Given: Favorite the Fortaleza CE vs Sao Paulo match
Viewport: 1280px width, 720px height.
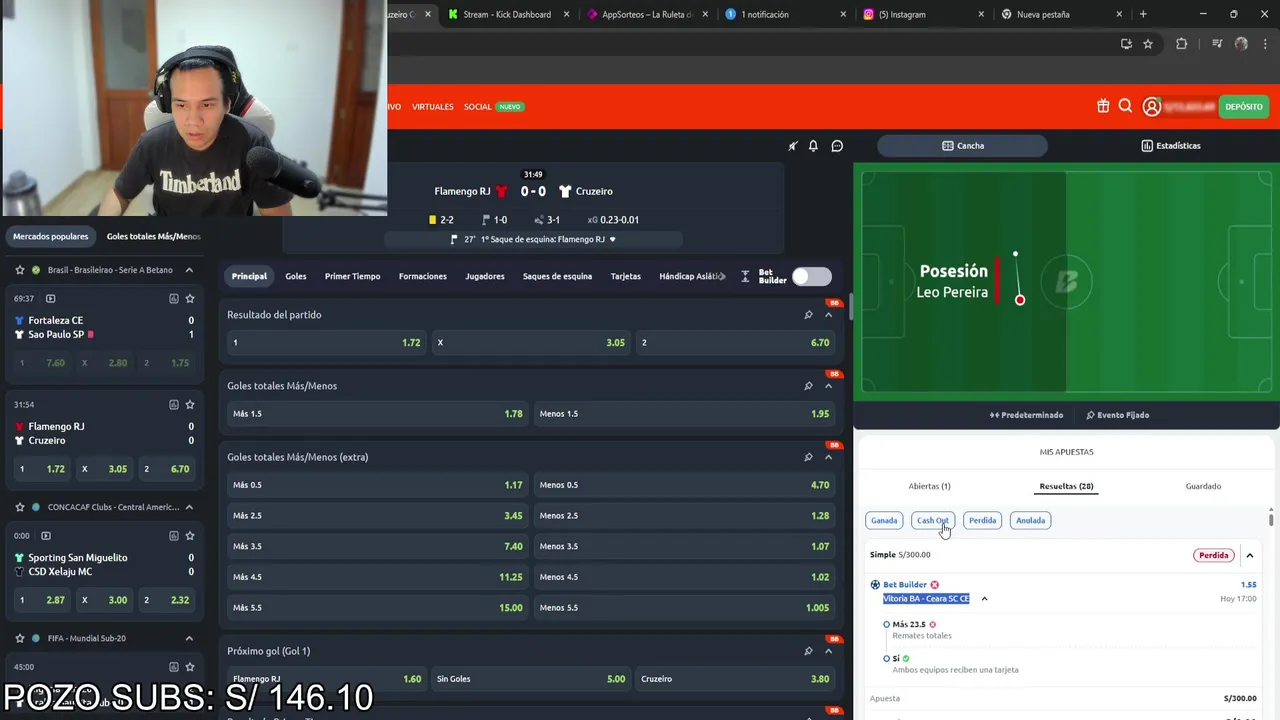Looking at the screenshot, I should (x=190, y=298).
